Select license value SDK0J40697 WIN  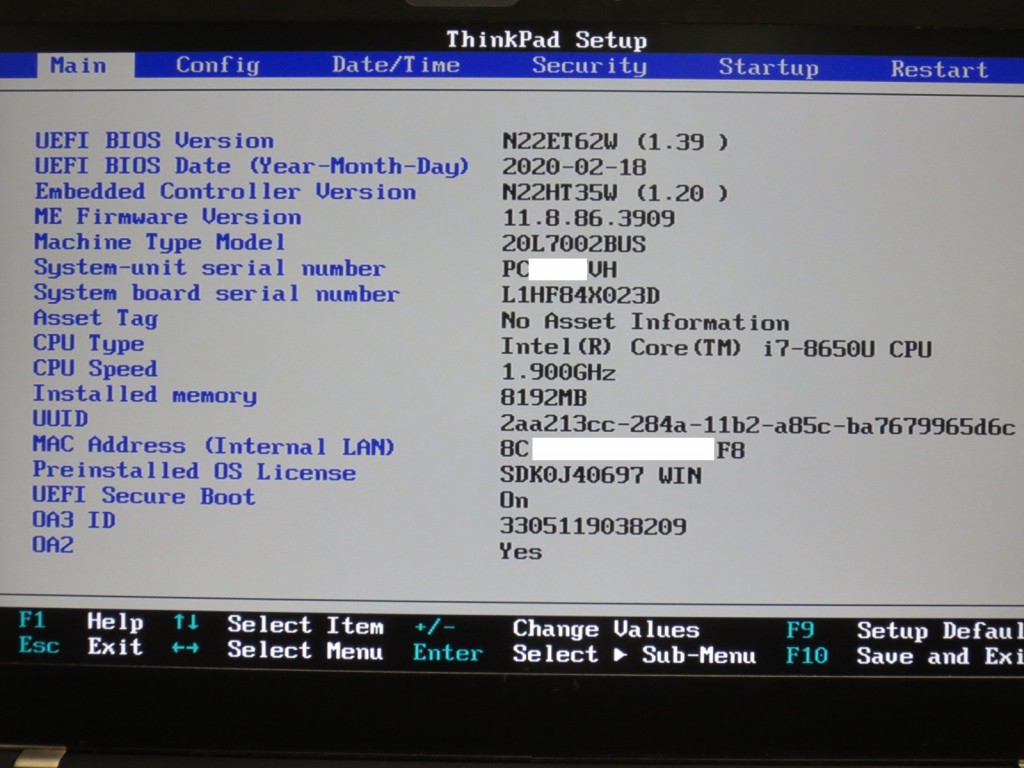point(601,475)
